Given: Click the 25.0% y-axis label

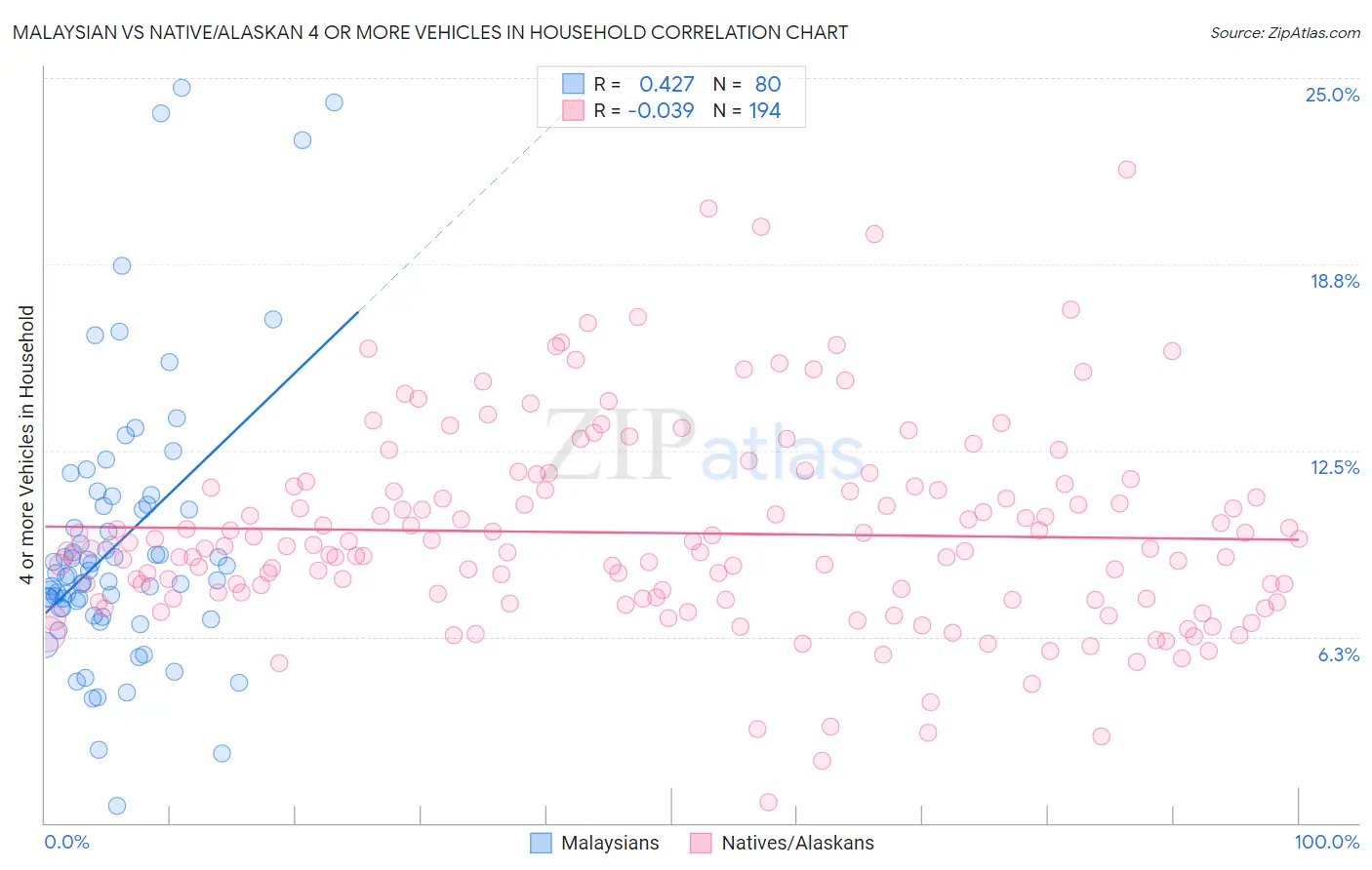Looking at the screenshot, I should click(1332, 95).
